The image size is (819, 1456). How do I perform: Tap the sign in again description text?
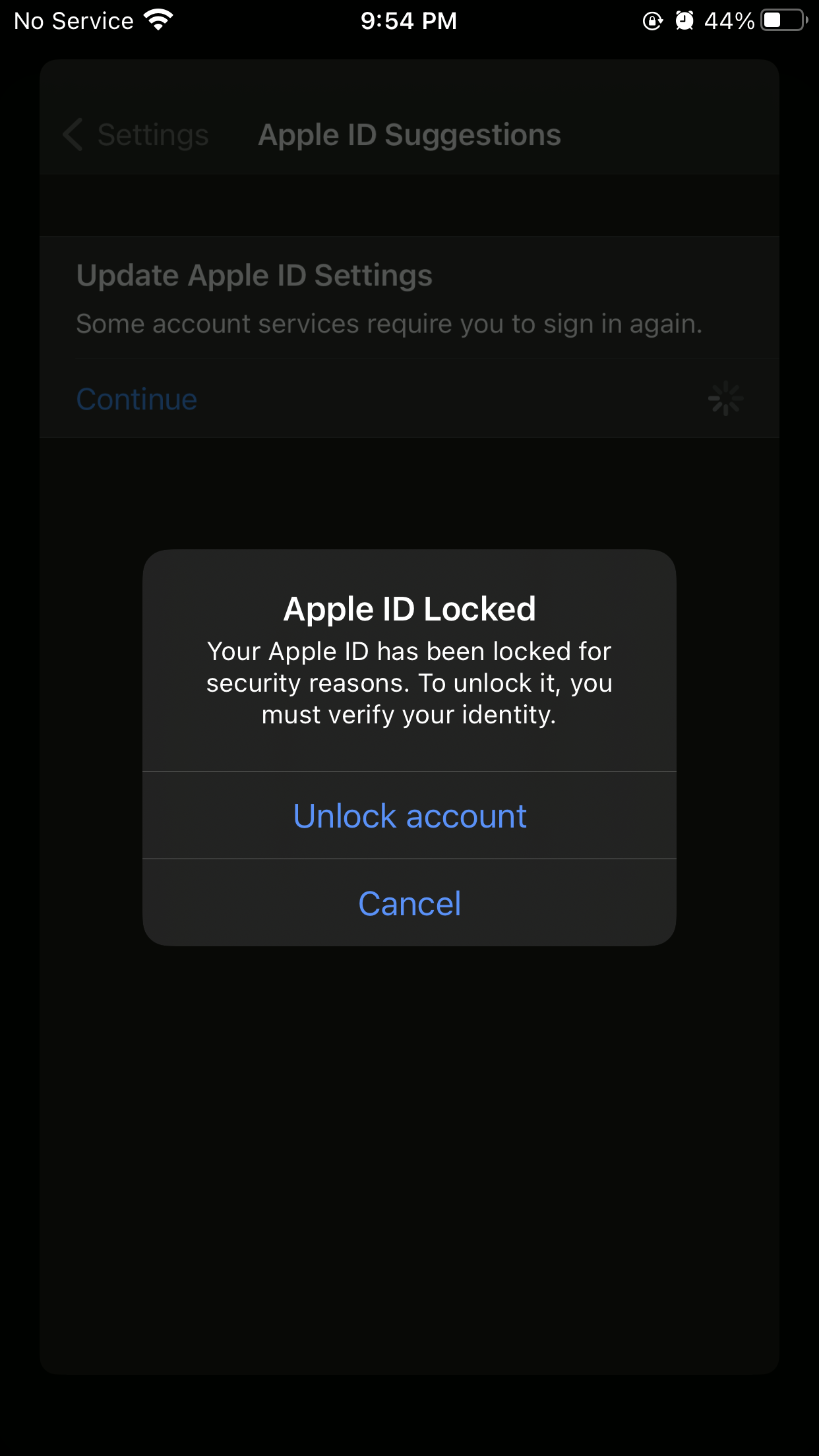[x=389, y=324]
